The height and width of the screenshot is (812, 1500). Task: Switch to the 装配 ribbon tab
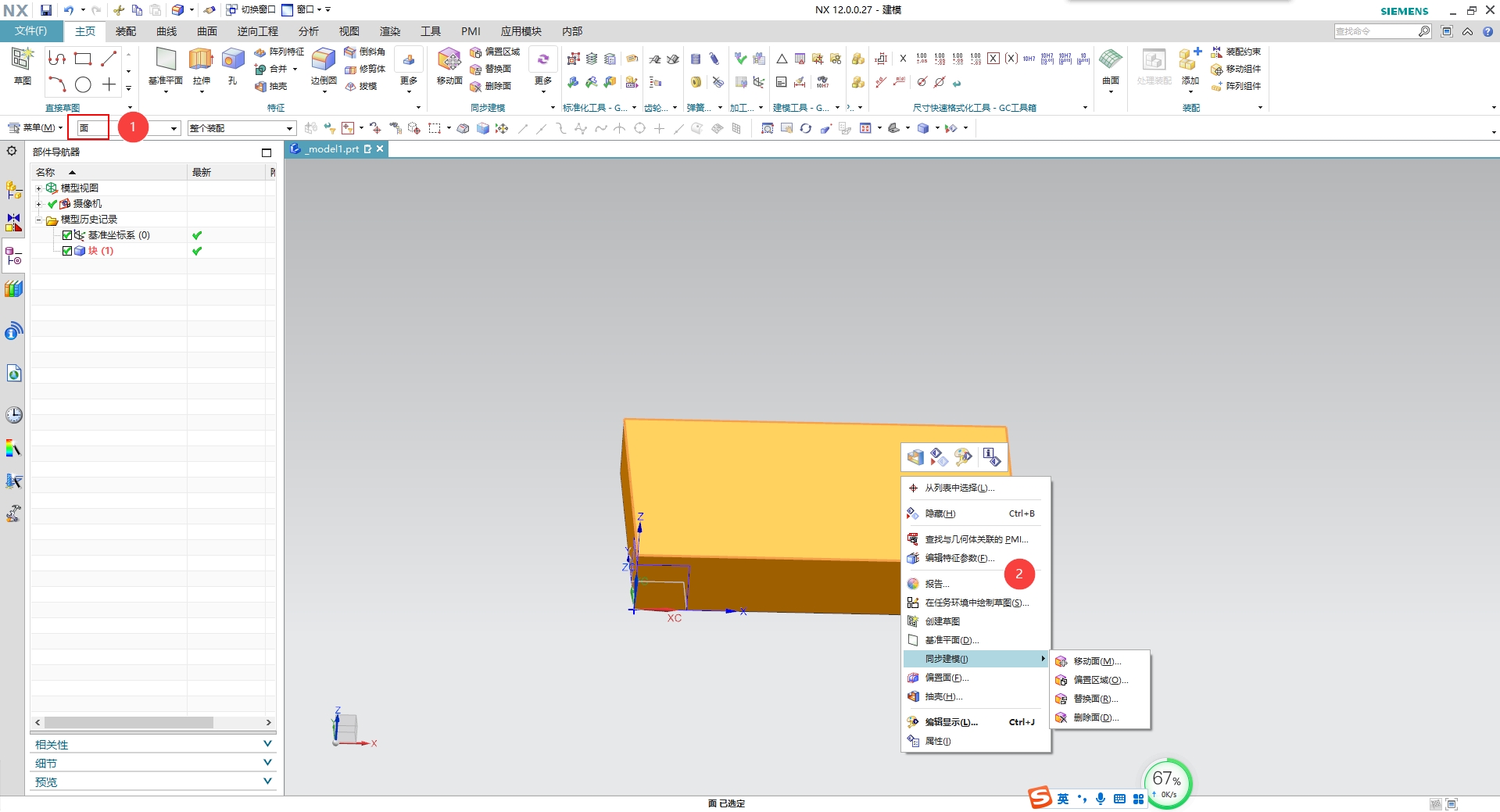click(x=126, y=31)
